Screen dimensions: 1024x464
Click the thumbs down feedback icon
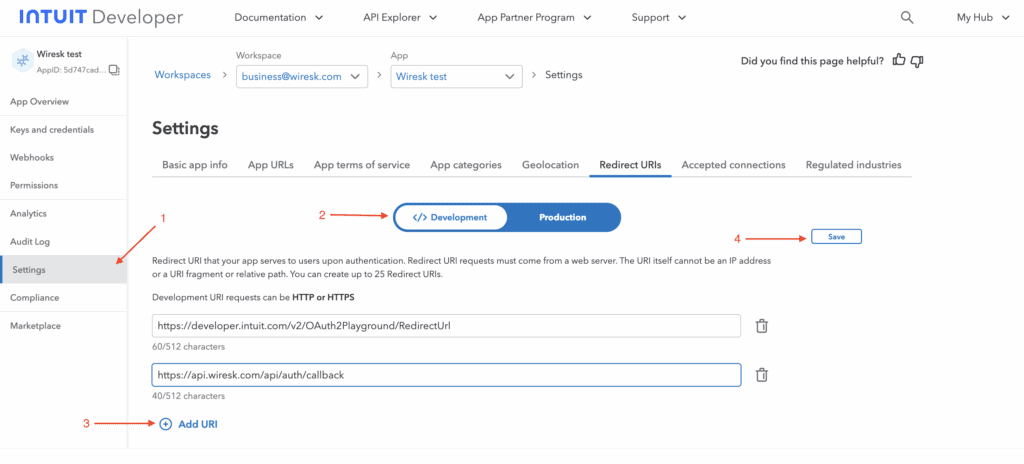917,61
